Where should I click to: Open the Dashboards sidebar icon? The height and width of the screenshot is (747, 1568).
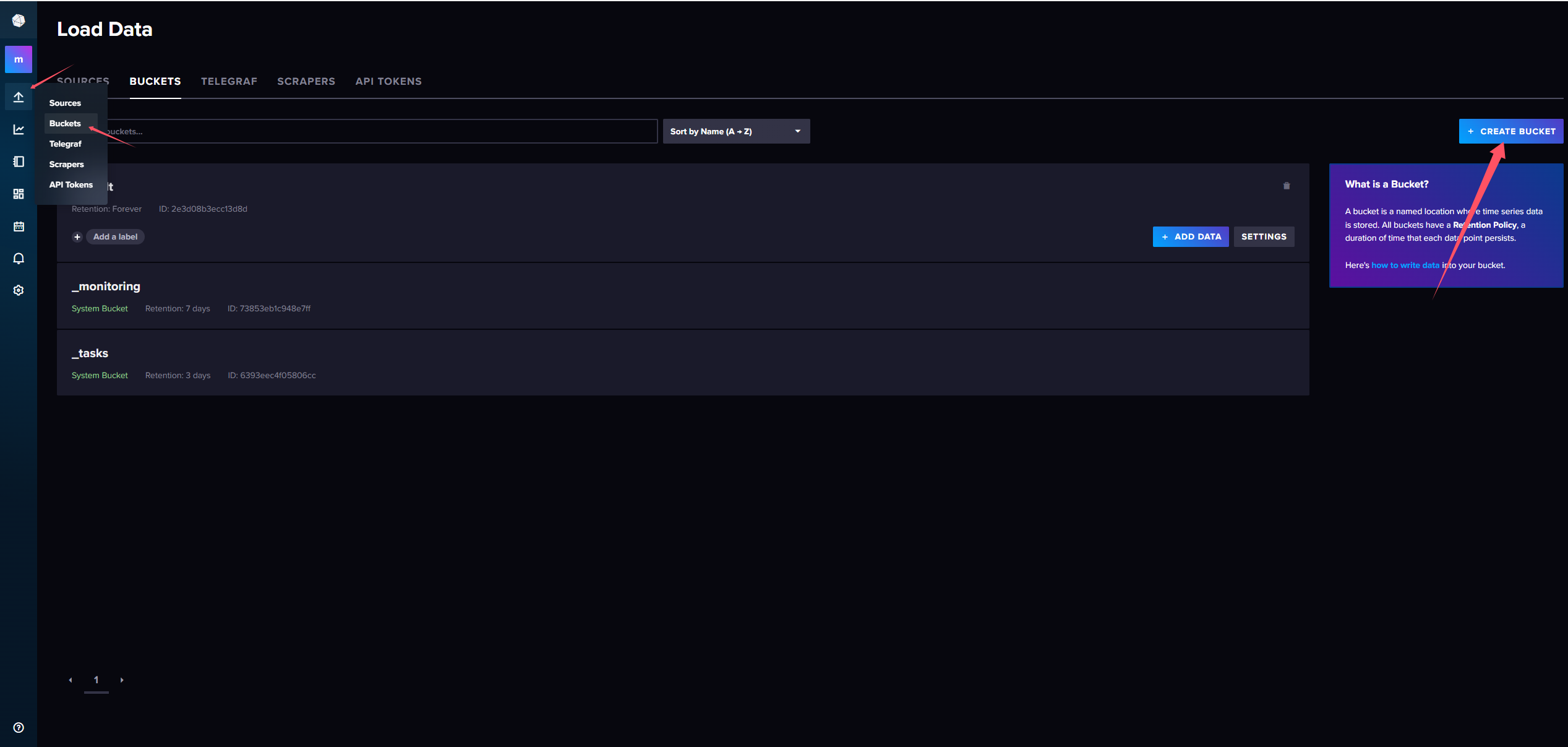coord(19,194)
